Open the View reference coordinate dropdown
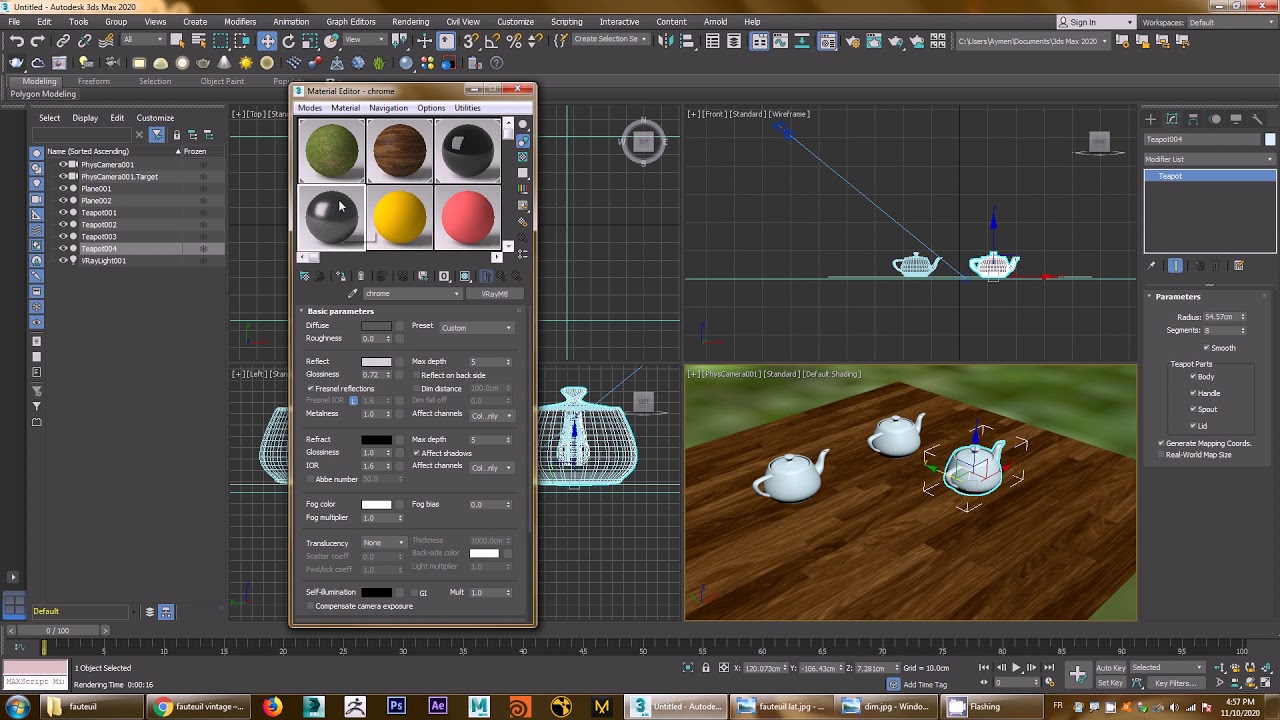 [x=364, y=40]
